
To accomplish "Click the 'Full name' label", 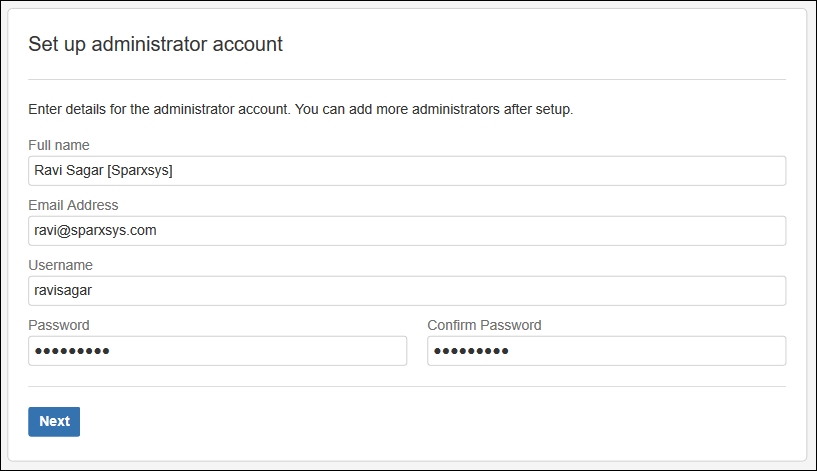I will click(59, 145).
